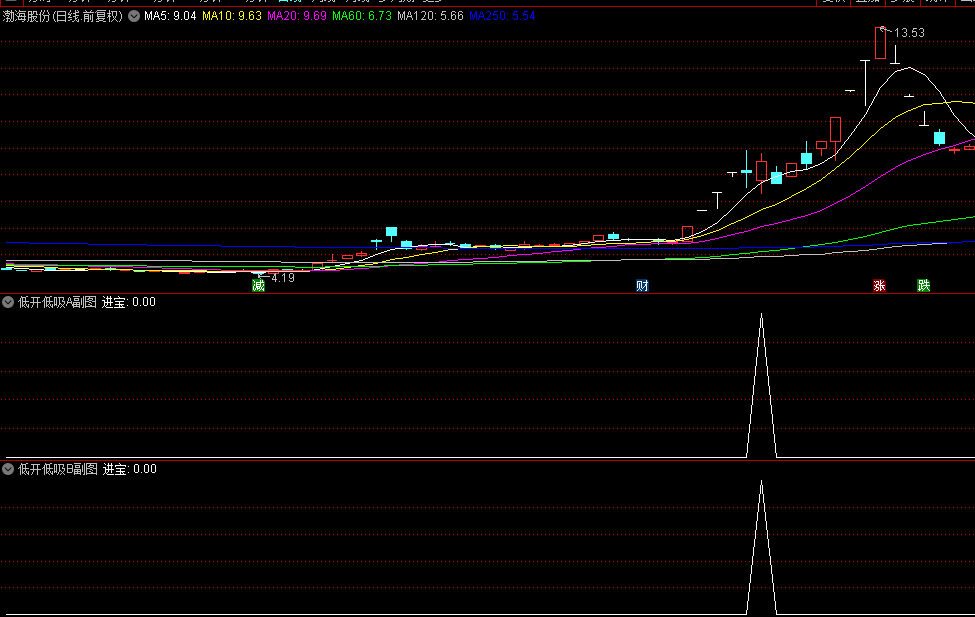Click the 低开低吸A副图 indicator name
This screenshot has width=975, height=617.
click(57, 302)
